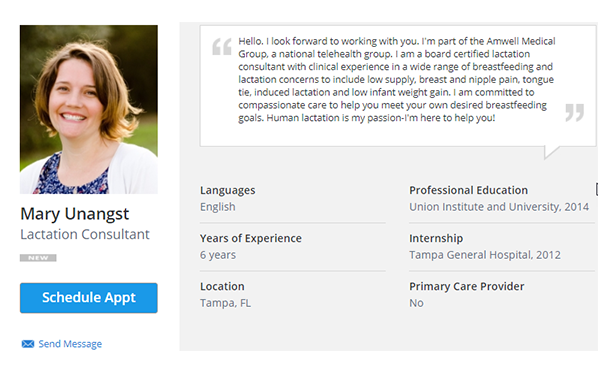Select the 6 years value
The image size is (615, 372).
[218, 255]
